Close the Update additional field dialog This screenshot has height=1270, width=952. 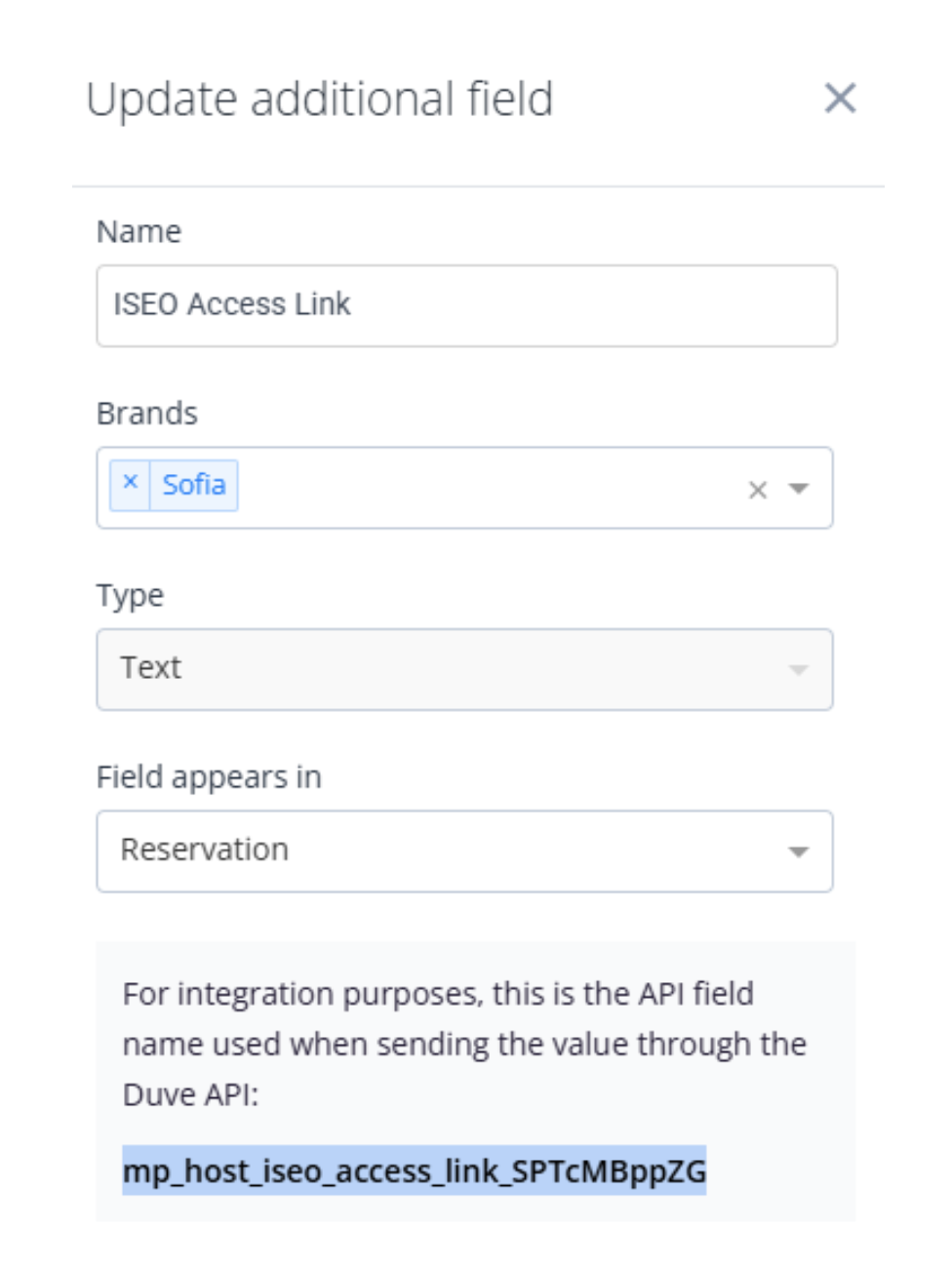[840, 99]
